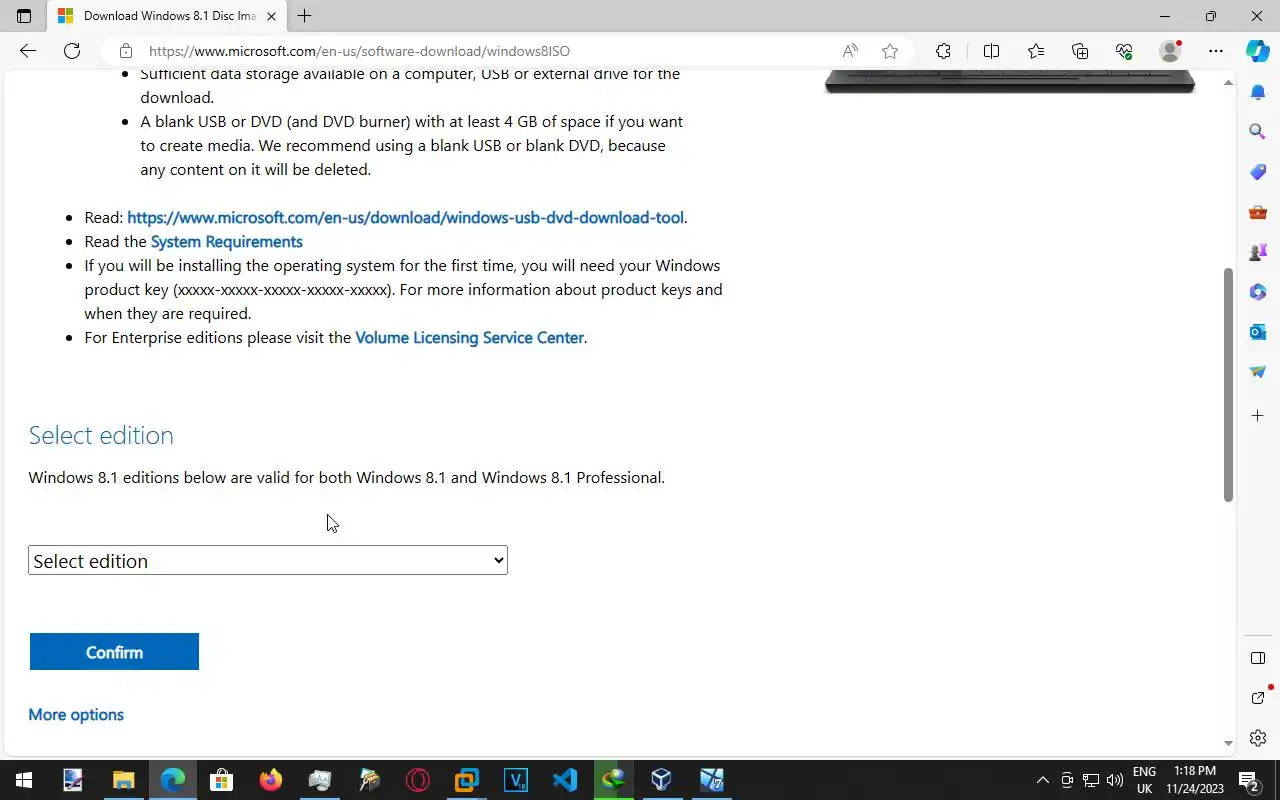Open the Windows Start menu
1280x800 pixels.
(24, 780)
